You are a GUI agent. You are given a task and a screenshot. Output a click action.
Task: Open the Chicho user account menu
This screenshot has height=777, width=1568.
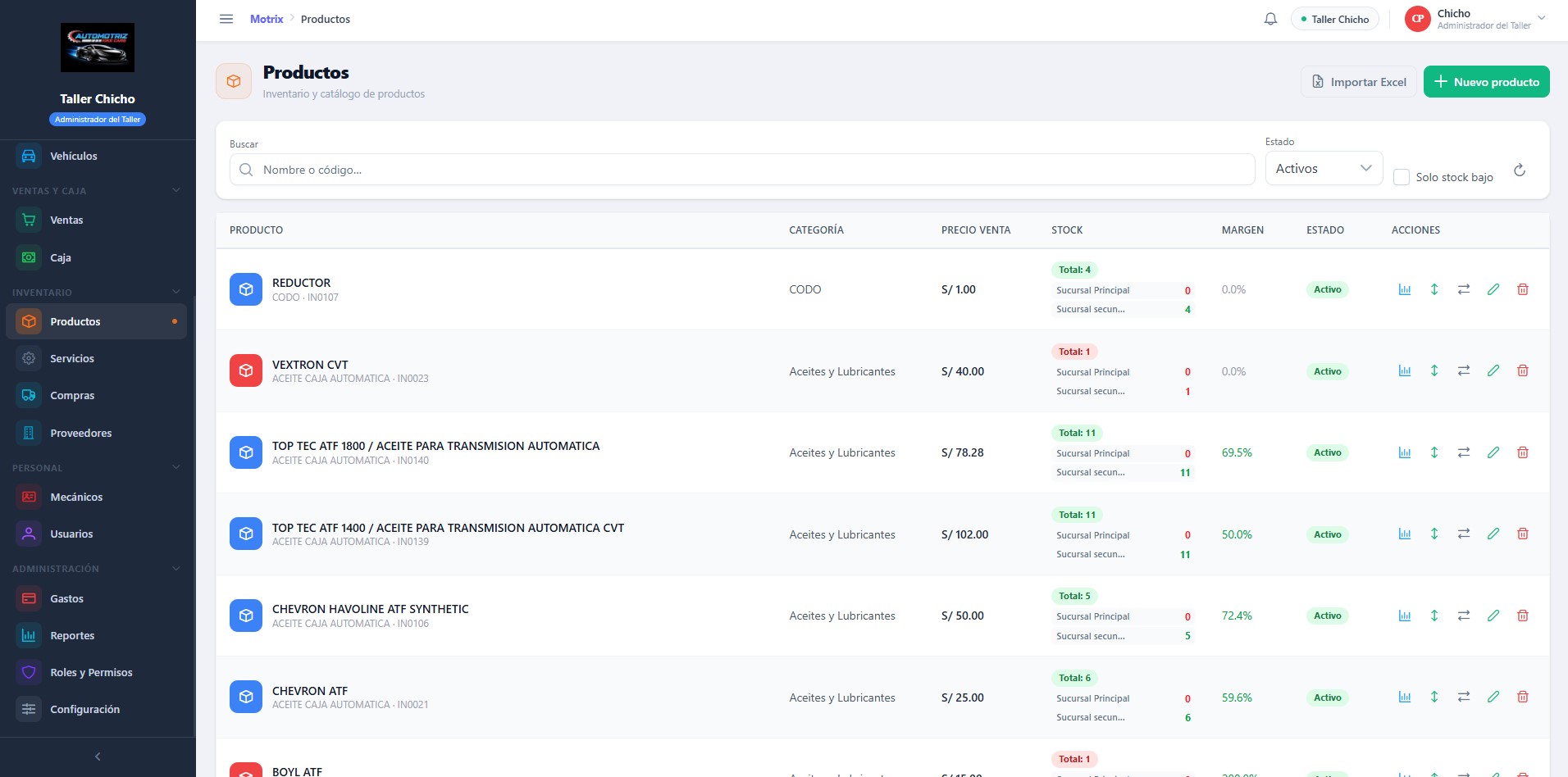tap(1475, 19)
